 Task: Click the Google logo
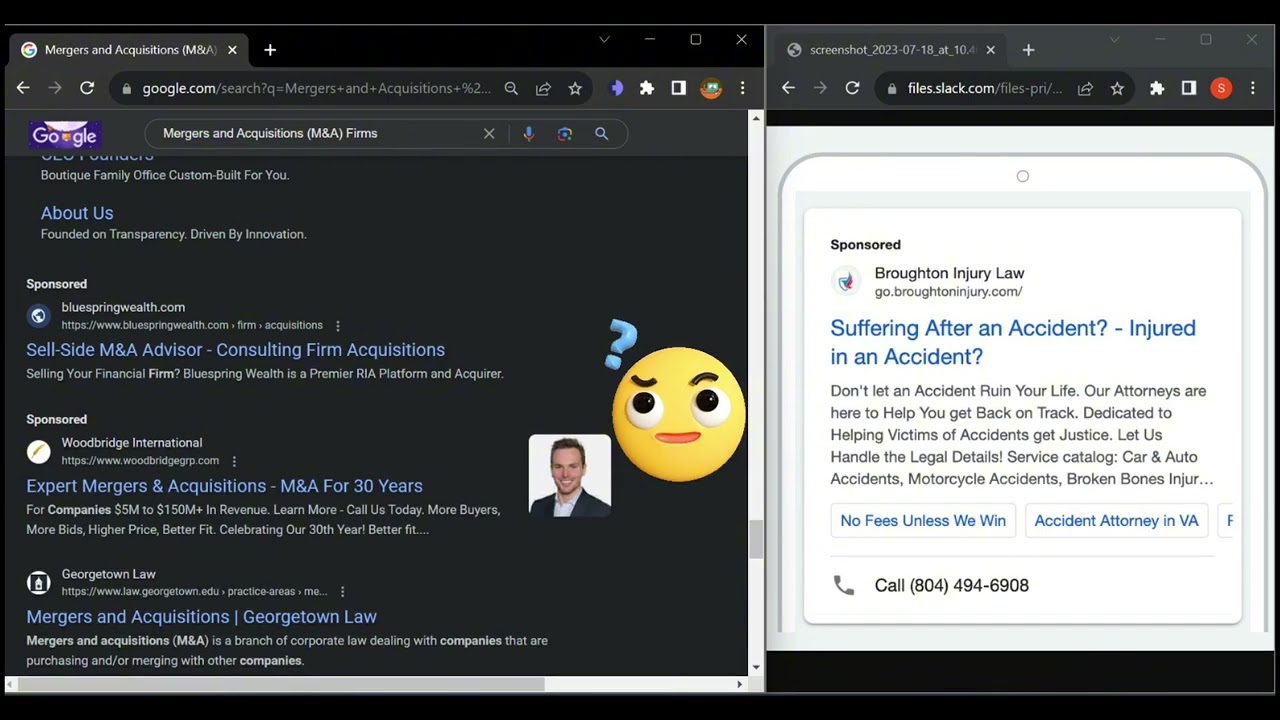(65, 134)
